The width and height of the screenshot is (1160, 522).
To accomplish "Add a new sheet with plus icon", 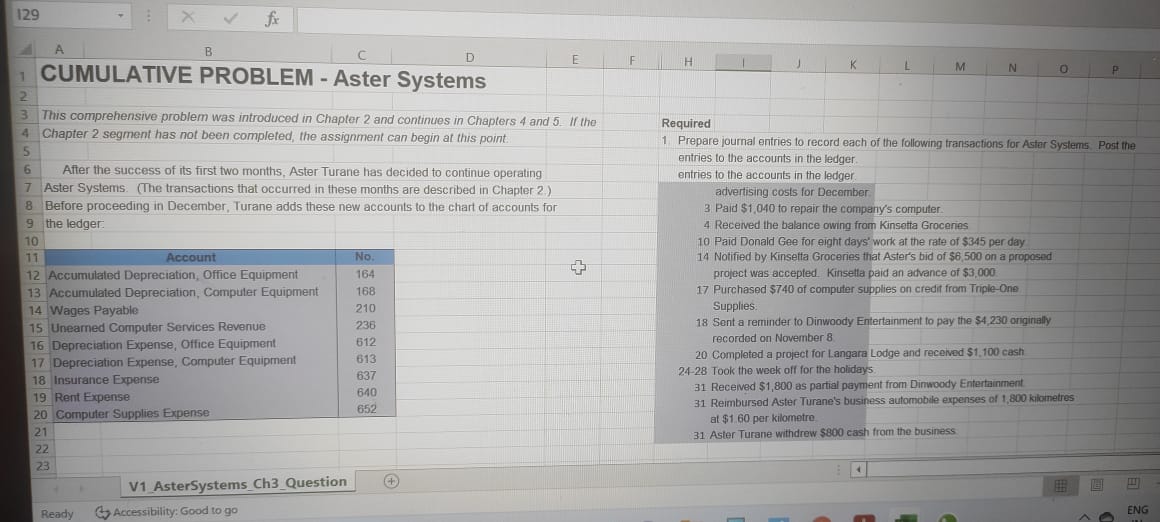I will pyautogui.click(x=391, y=481).
